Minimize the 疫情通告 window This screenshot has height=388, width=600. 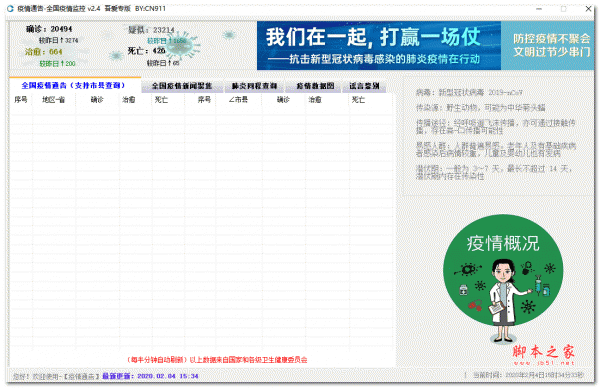tap(539, 8)
